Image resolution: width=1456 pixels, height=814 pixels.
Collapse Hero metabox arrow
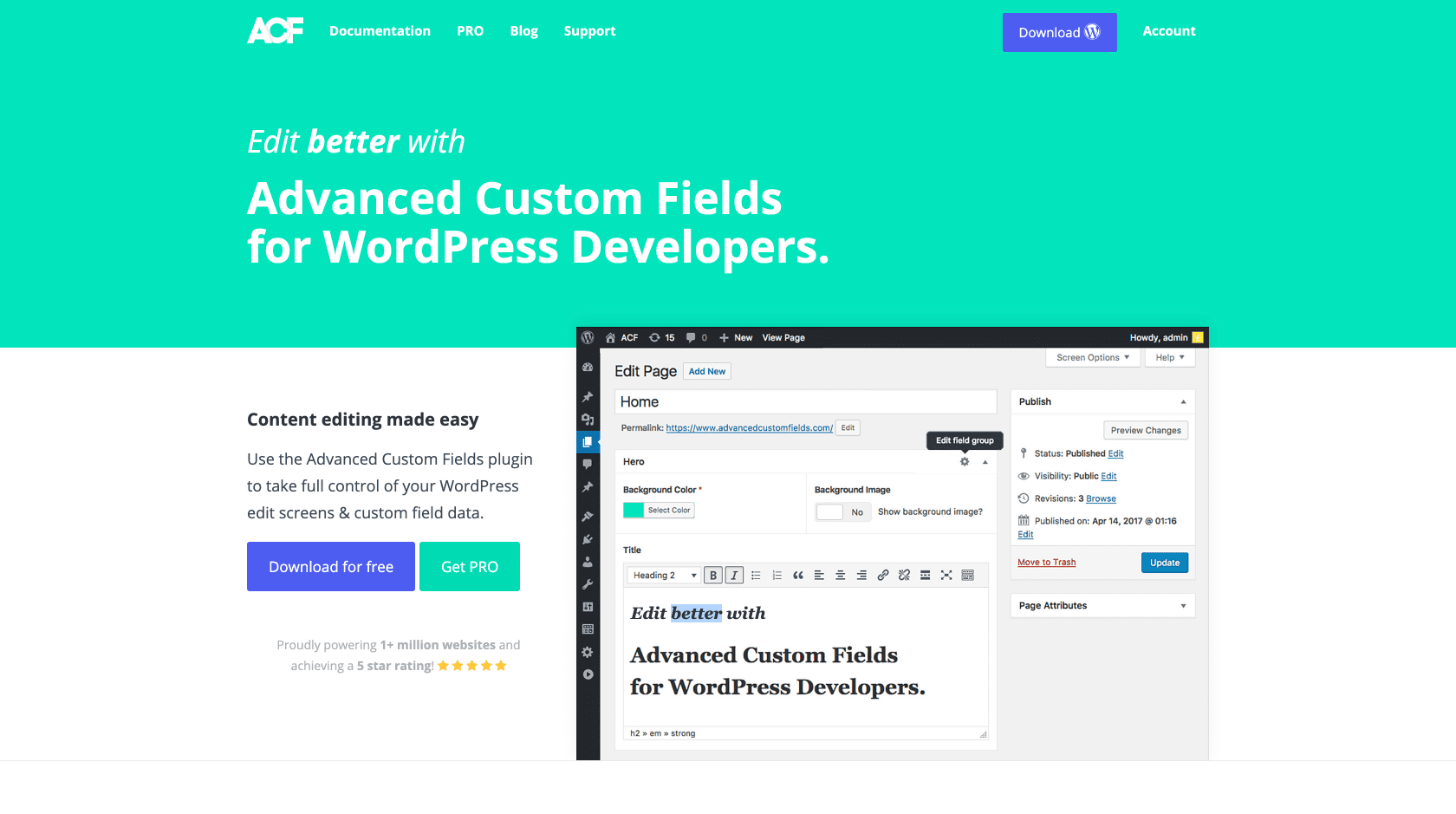[985, 462]
